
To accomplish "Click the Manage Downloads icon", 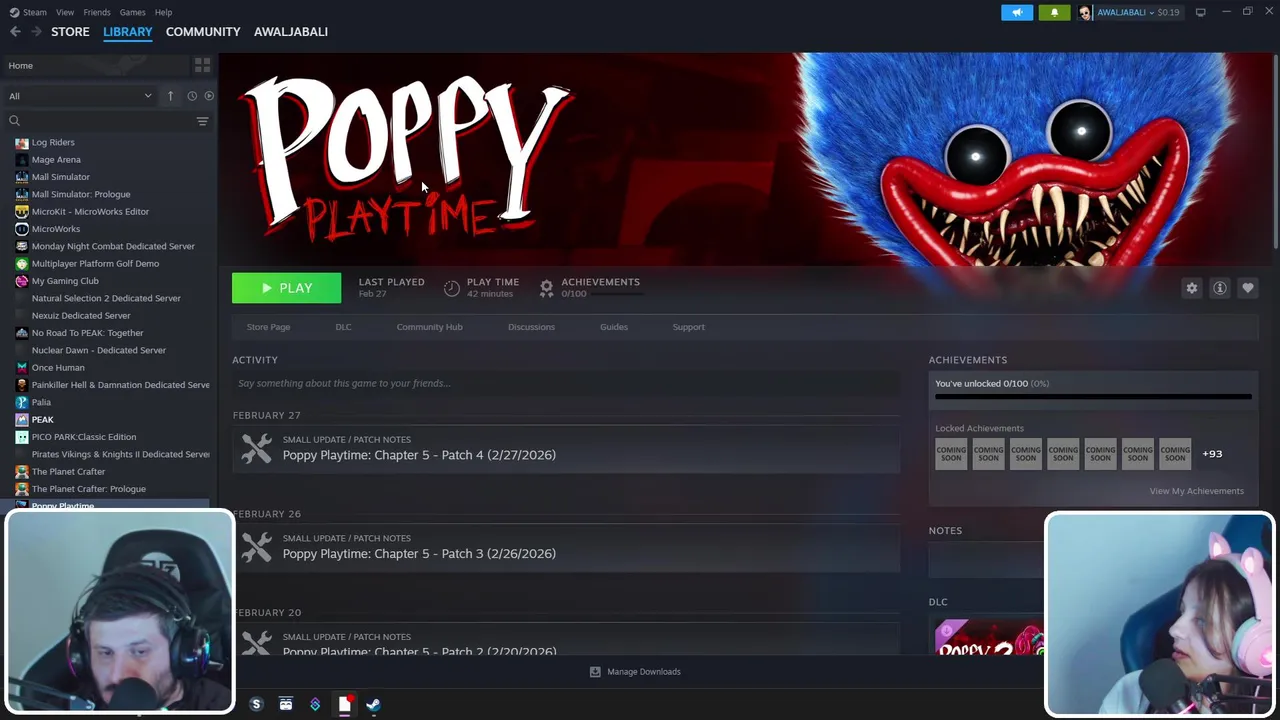I will 595,672.
